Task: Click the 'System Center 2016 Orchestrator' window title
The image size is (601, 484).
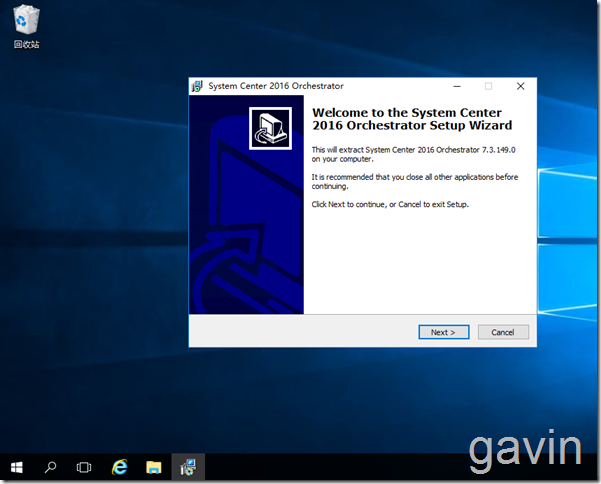Action: [276, 86]
